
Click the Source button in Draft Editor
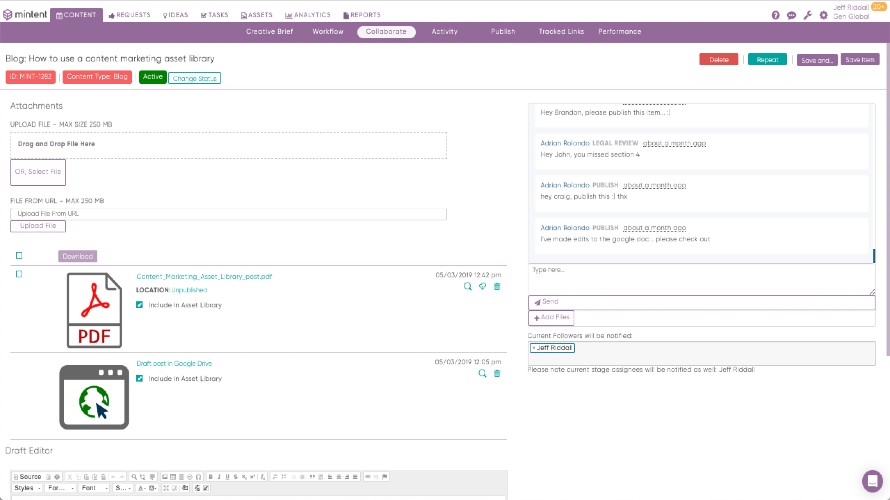point(27,477)
